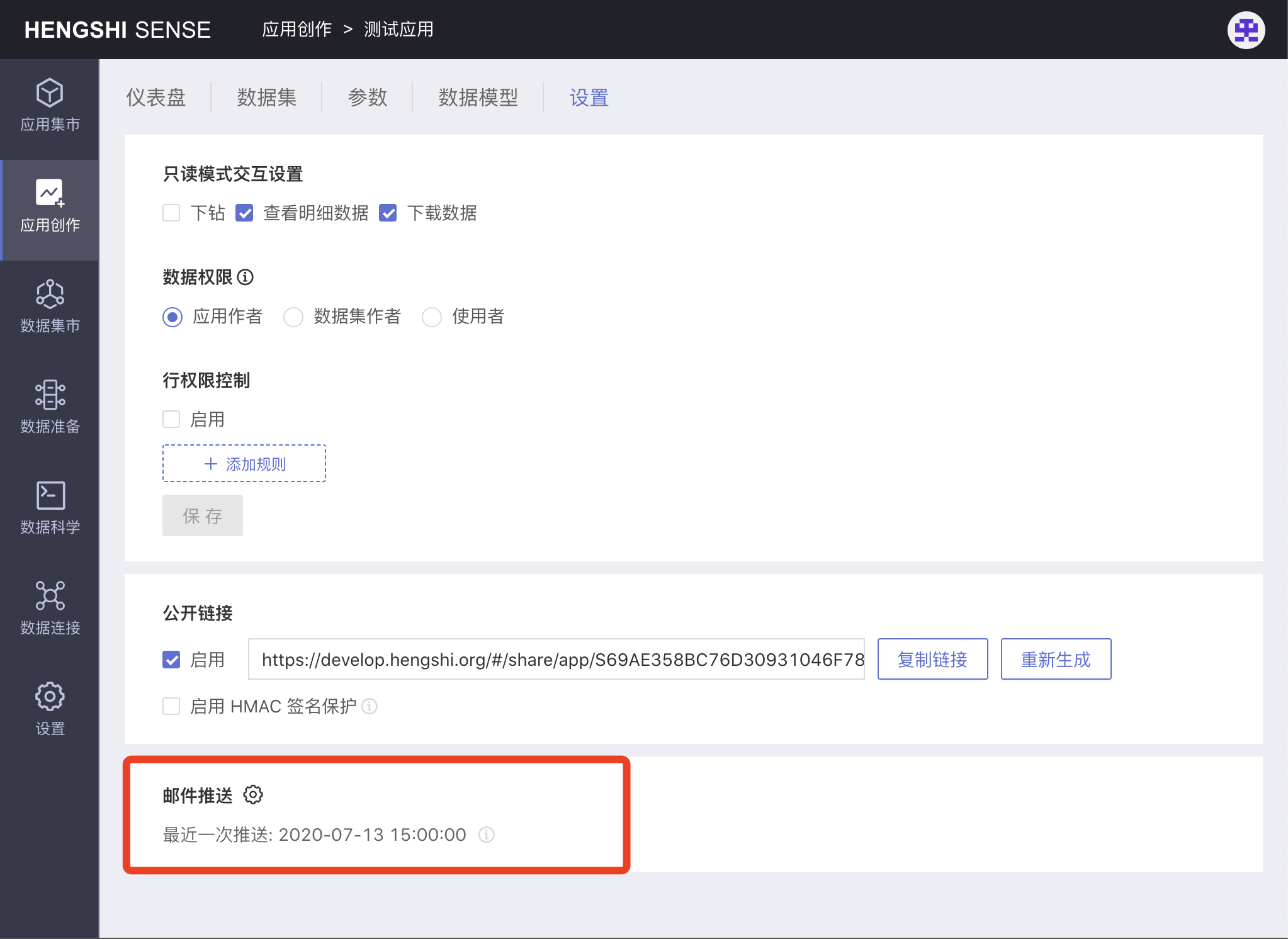The image size is (1288, 939).
Task: Enable the 下钻 checkbox
Action: click(x=171, y=213)
